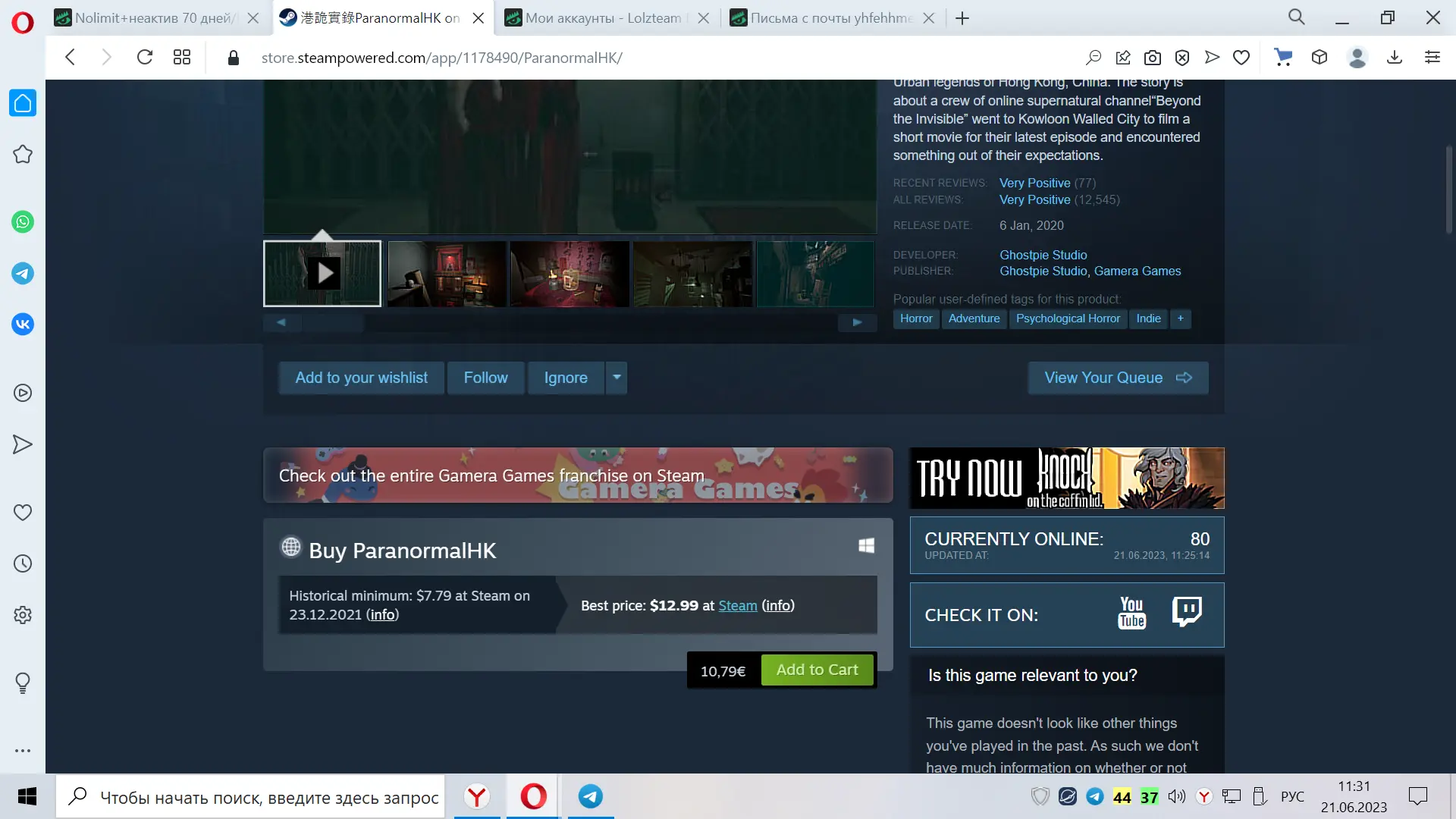Open the Knock on the Coffin Lid ad
Viewport: 1456px width, 819px height.
tap(1067, 479)
